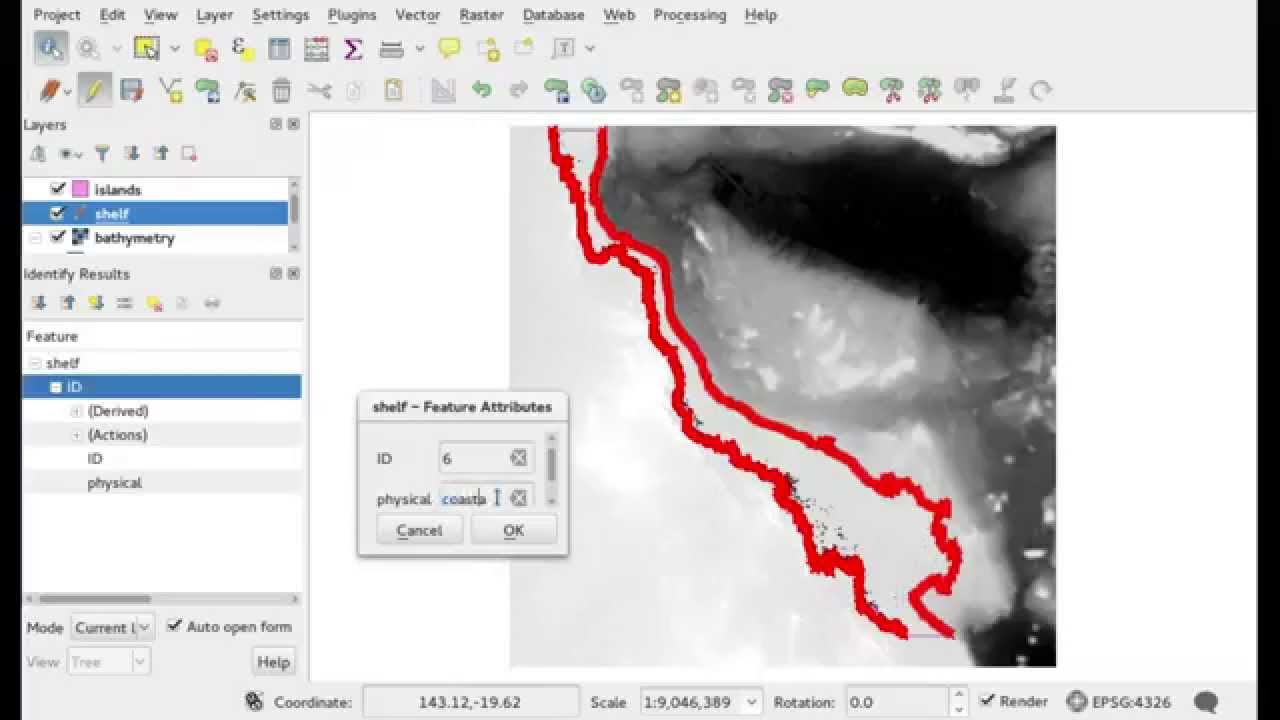The width and height of the screenshot is (1280, 720).
Task: Click the Rotation value field
Action: (896, 702)
